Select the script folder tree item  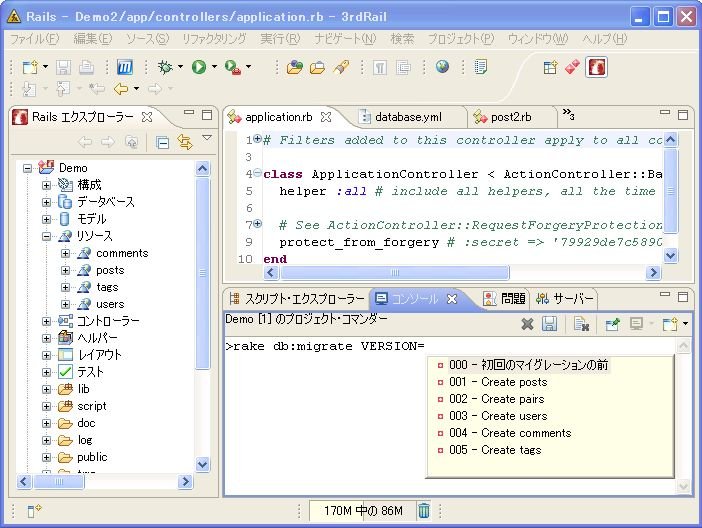point(92,406)
